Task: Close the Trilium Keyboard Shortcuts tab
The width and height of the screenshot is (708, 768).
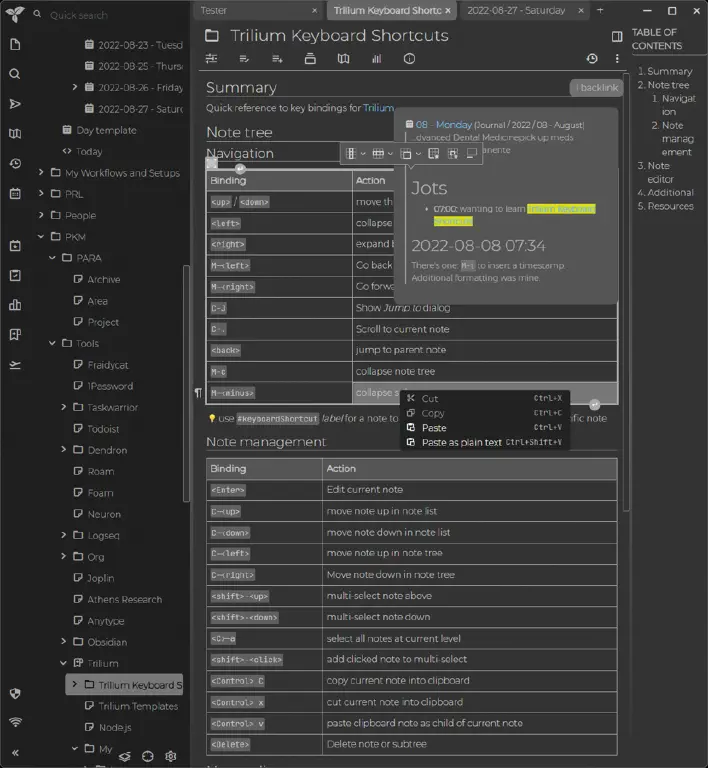Action: coord(448,10)
